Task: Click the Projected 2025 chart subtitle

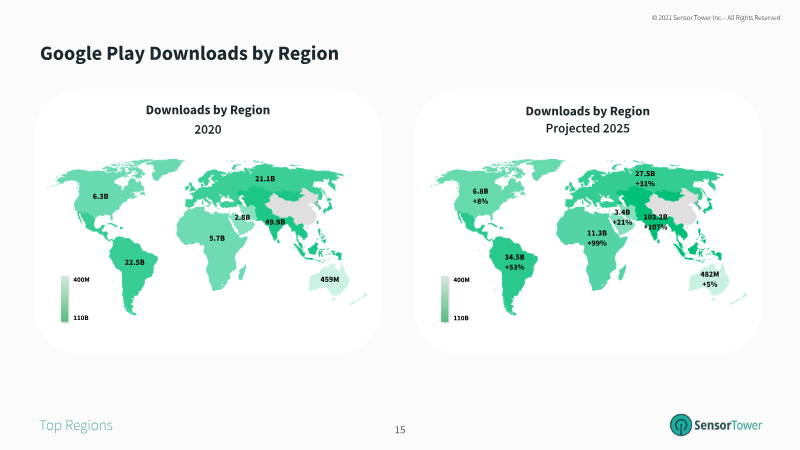Action: coord(588,130)
